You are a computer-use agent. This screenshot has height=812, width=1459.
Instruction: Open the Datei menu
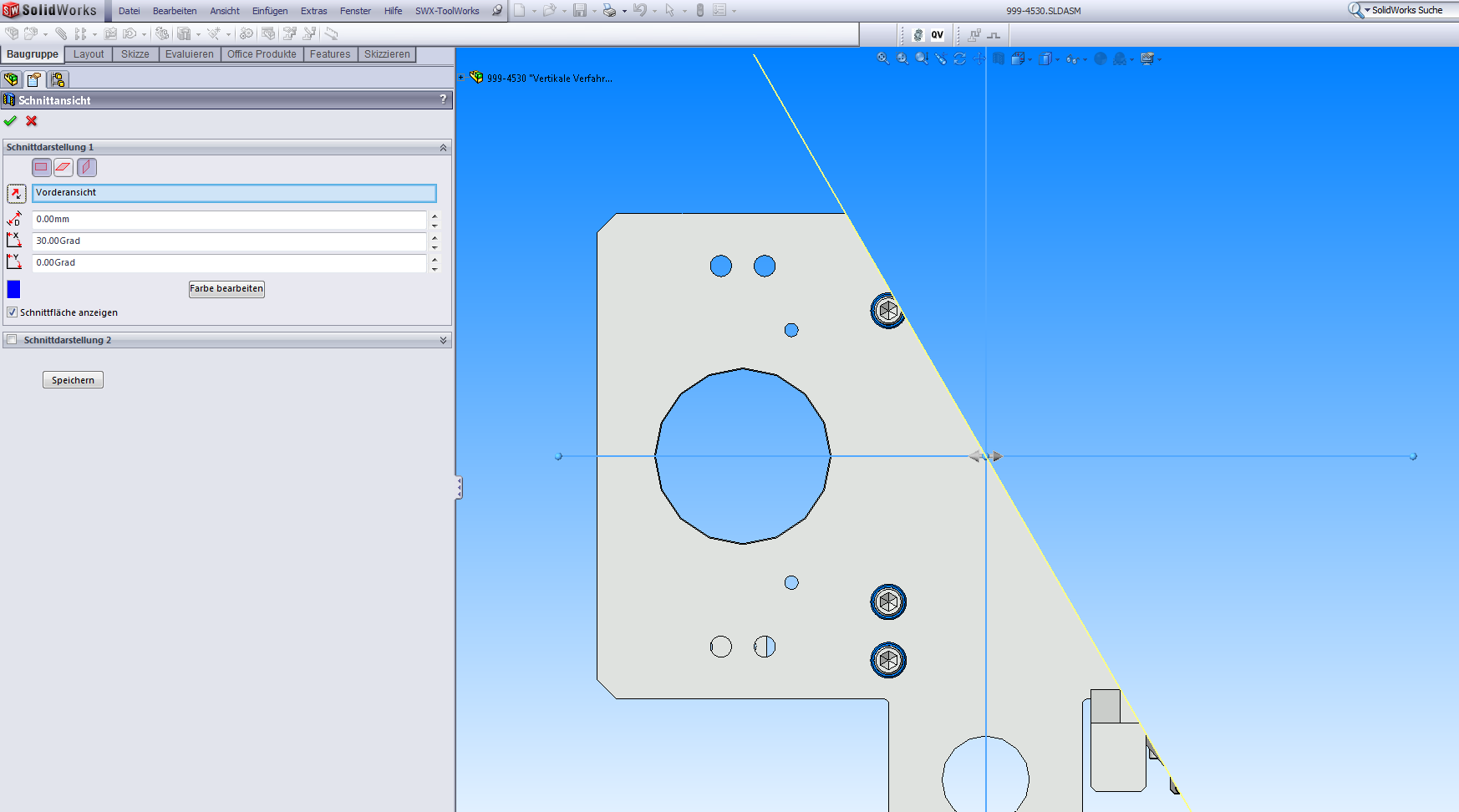130,11
